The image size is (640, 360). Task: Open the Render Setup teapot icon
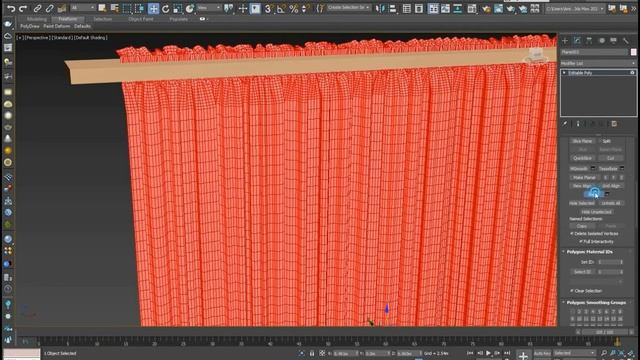[486, 8]
